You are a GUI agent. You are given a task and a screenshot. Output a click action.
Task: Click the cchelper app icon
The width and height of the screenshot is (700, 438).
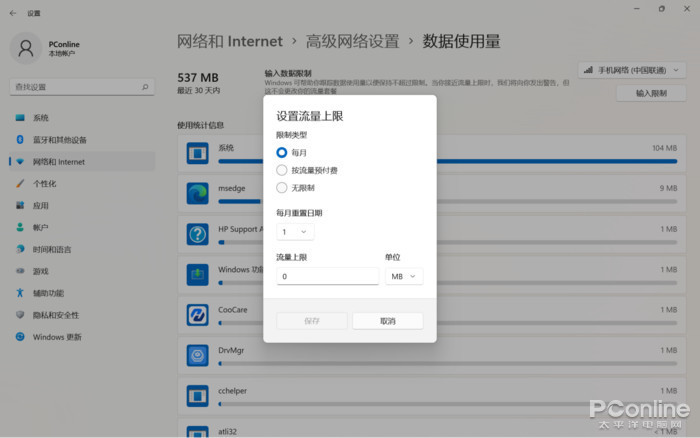point(197,396)
